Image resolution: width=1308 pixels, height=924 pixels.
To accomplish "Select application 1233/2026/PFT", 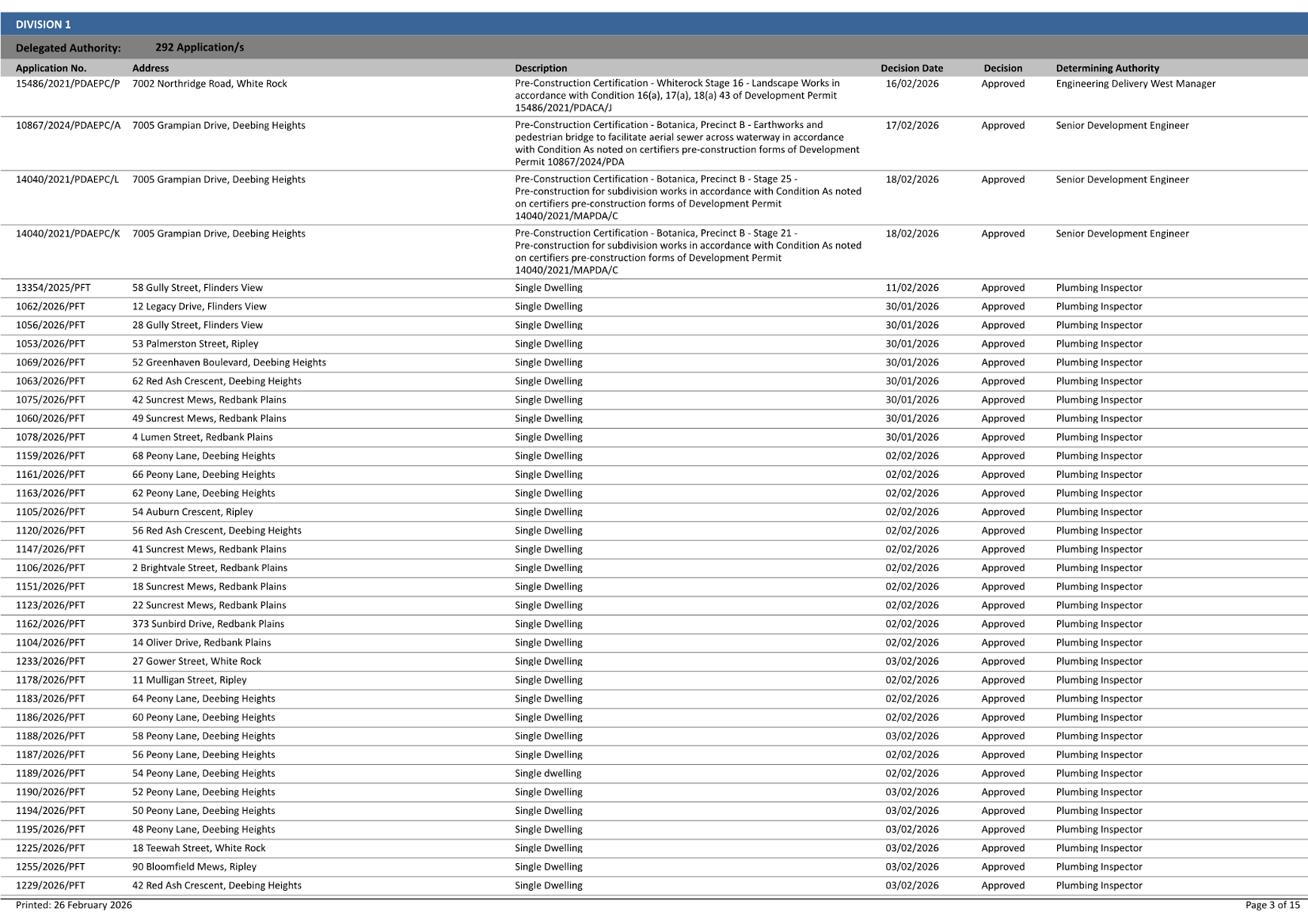I will click(x=51, y=661).
